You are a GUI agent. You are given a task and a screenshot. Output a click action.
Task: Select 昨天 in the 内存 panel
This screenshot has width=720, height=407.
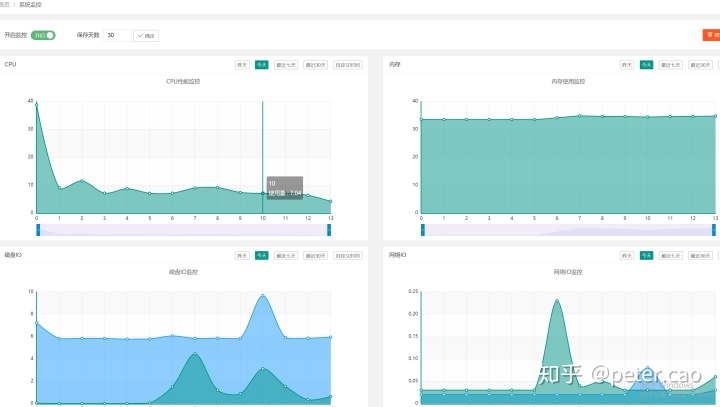coord(627,65)
